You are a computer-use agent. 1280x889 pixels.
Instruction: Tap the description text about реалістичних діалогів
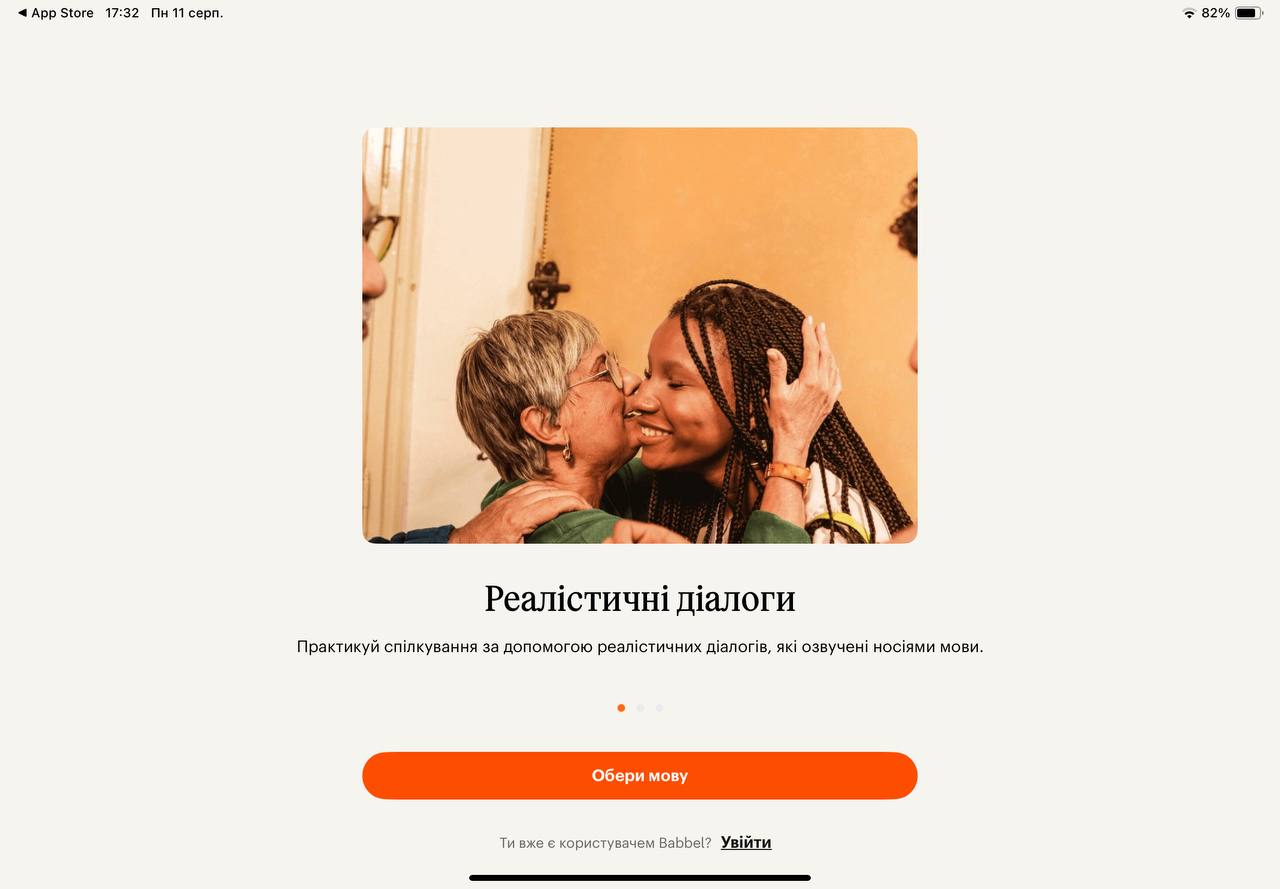[640, 647]
